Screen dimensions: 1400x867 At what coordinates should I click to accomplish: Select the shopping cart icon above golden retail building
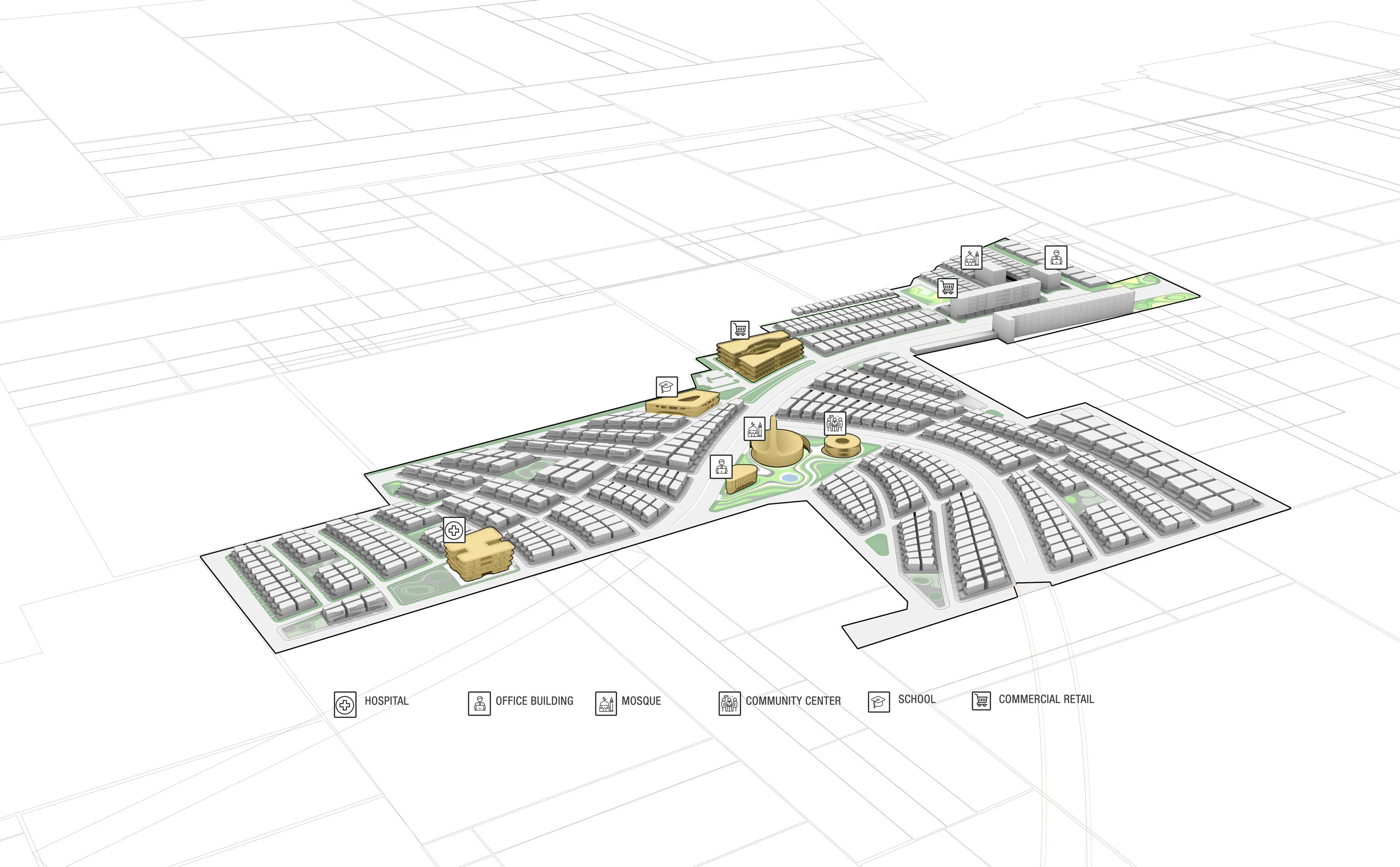pos(740,330)
